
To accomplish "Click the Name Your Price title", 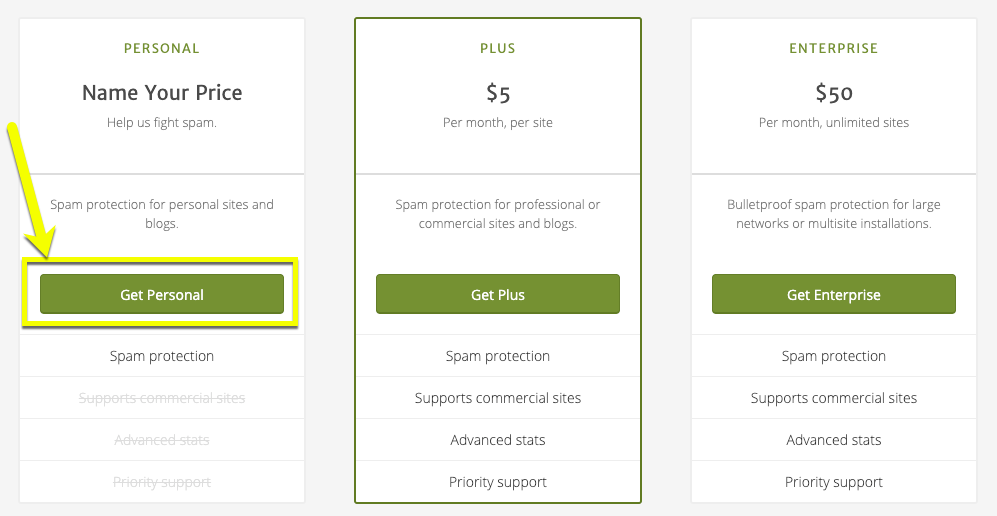I will point(162,93).
